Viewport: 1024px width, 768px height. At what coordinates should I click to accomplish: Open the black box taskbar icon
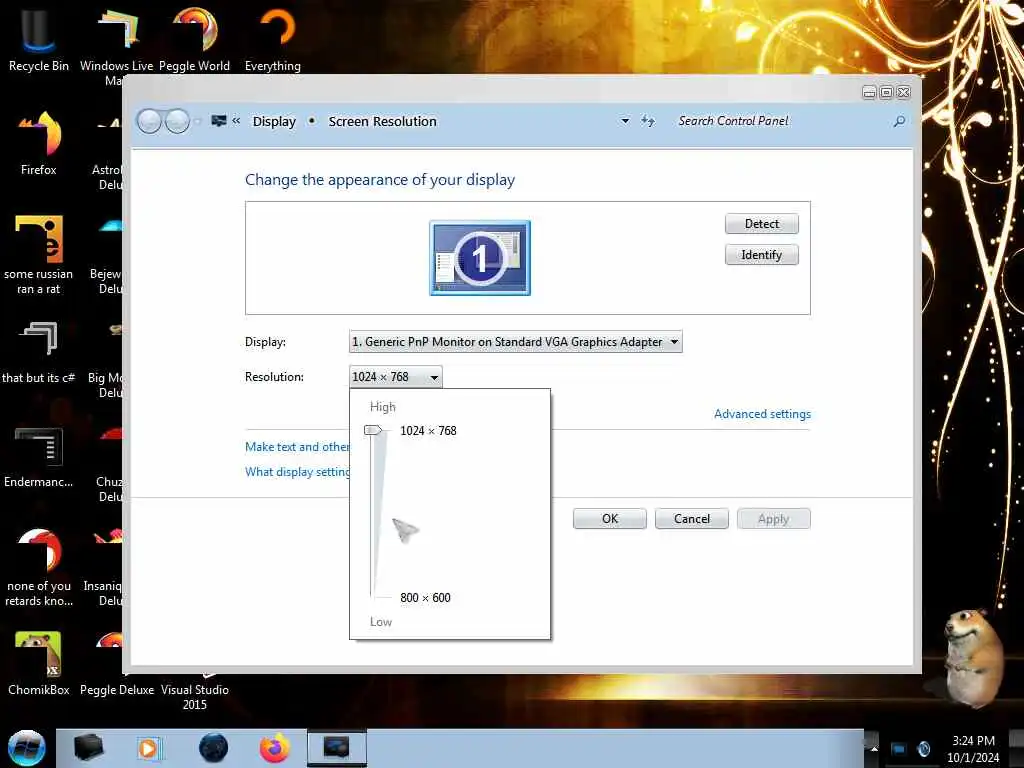point(88,748)
